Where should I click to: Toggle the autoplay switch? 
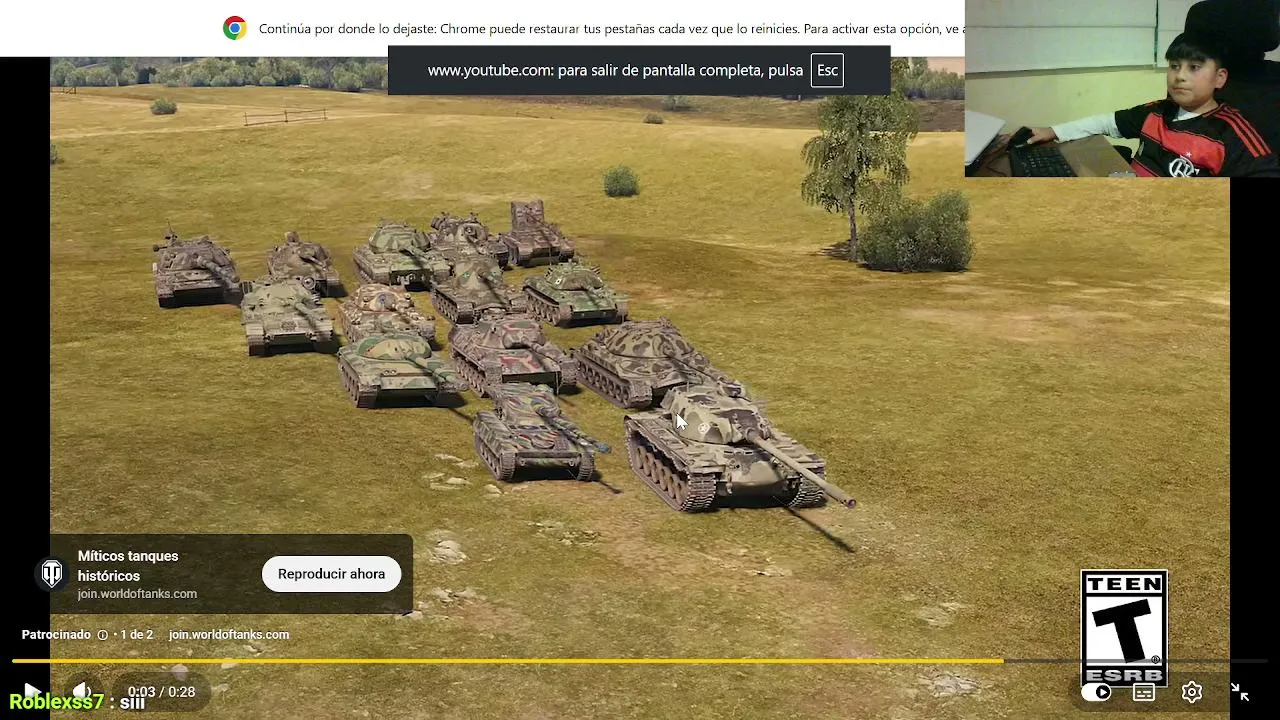[x=1097, y=692]
